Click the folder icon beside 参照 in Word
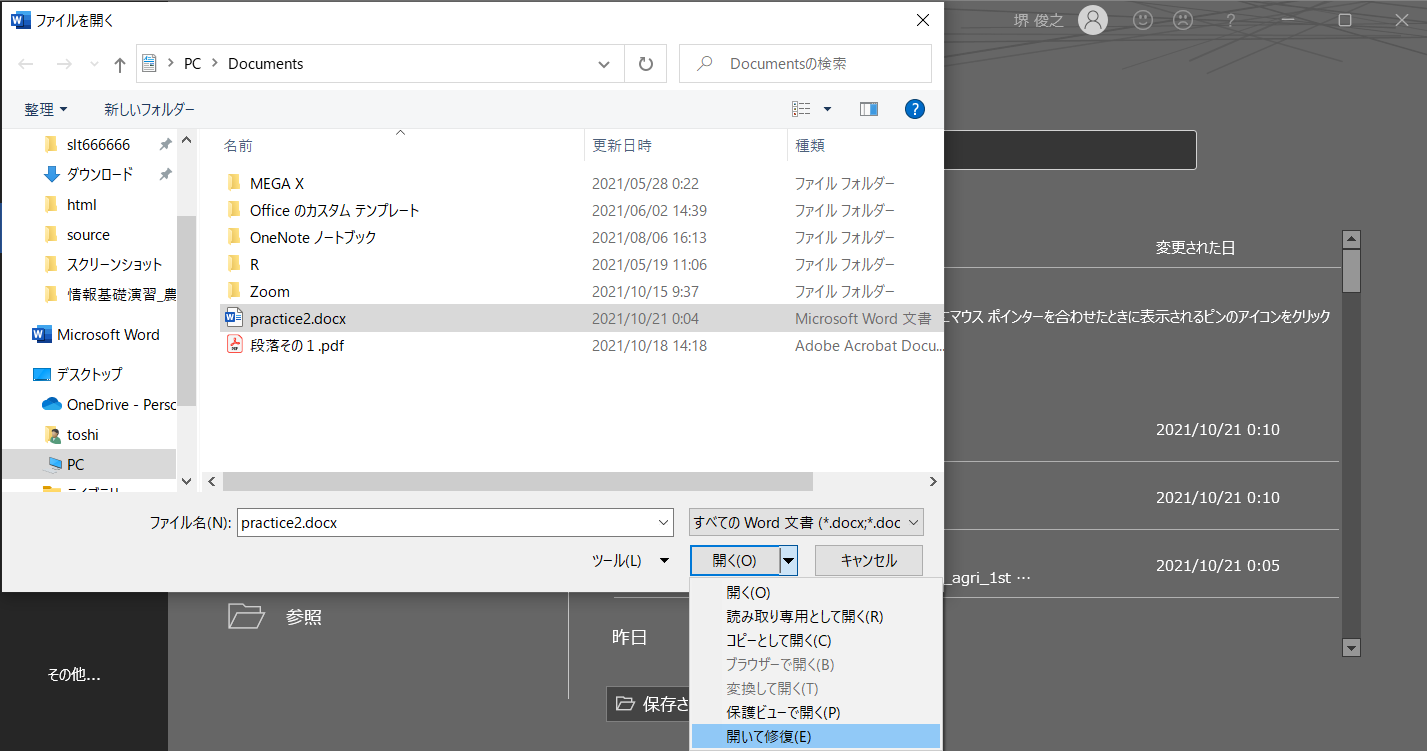1427x751 pixels. click(x=246, y=616)
